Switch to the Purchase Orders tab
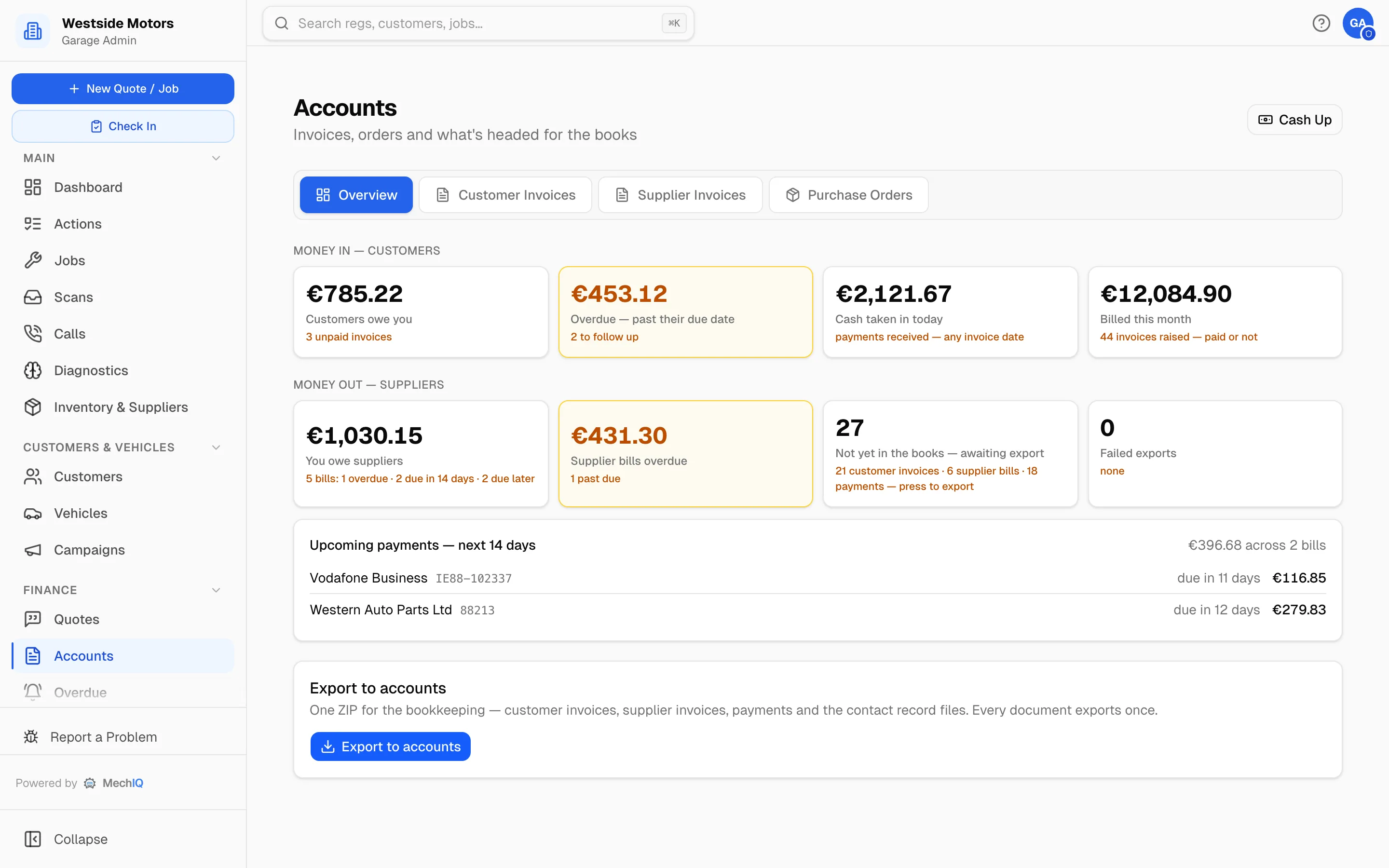 848,195
